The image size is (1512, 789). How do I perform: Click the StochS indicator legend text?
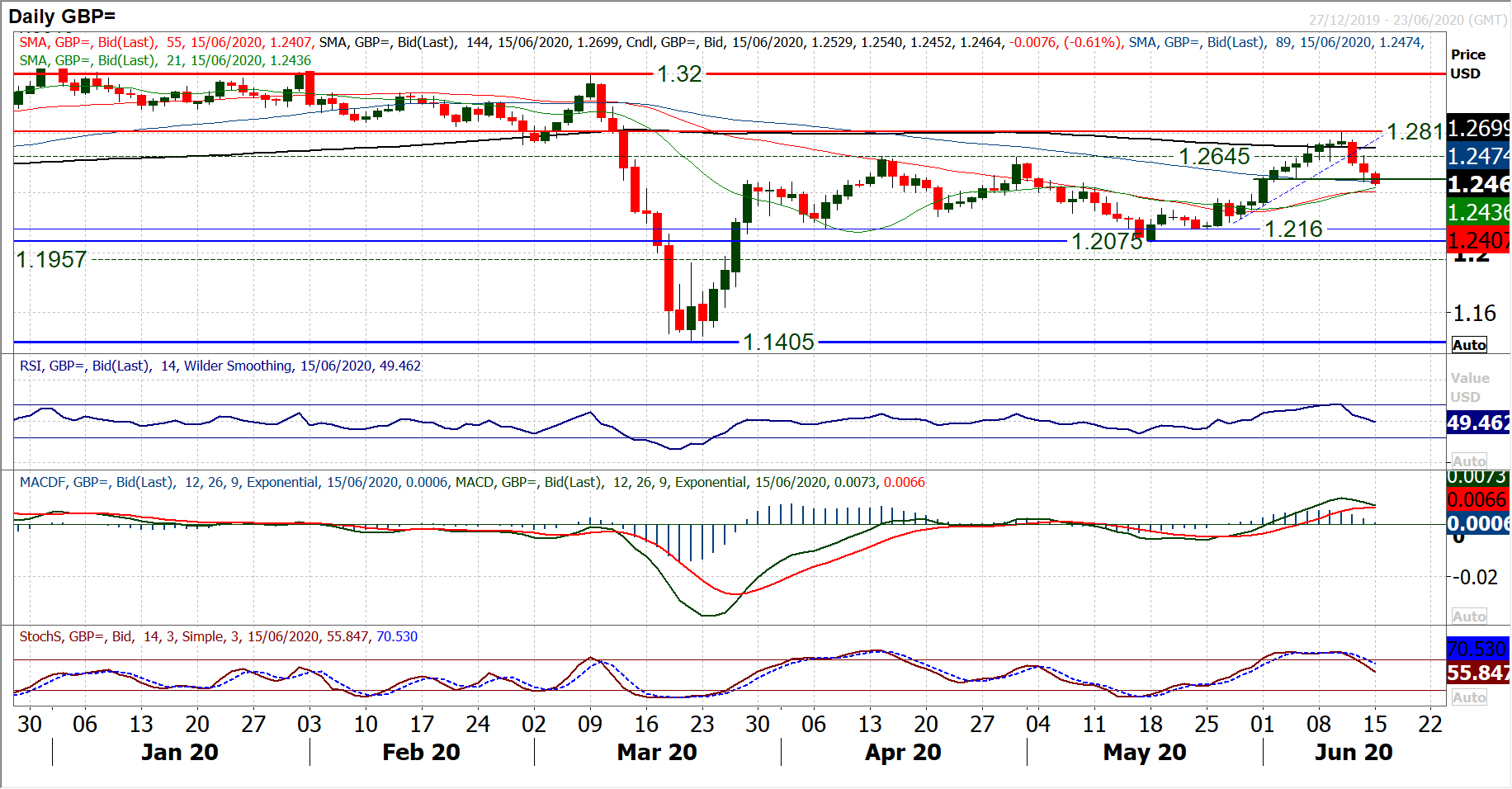click(218, 636)
